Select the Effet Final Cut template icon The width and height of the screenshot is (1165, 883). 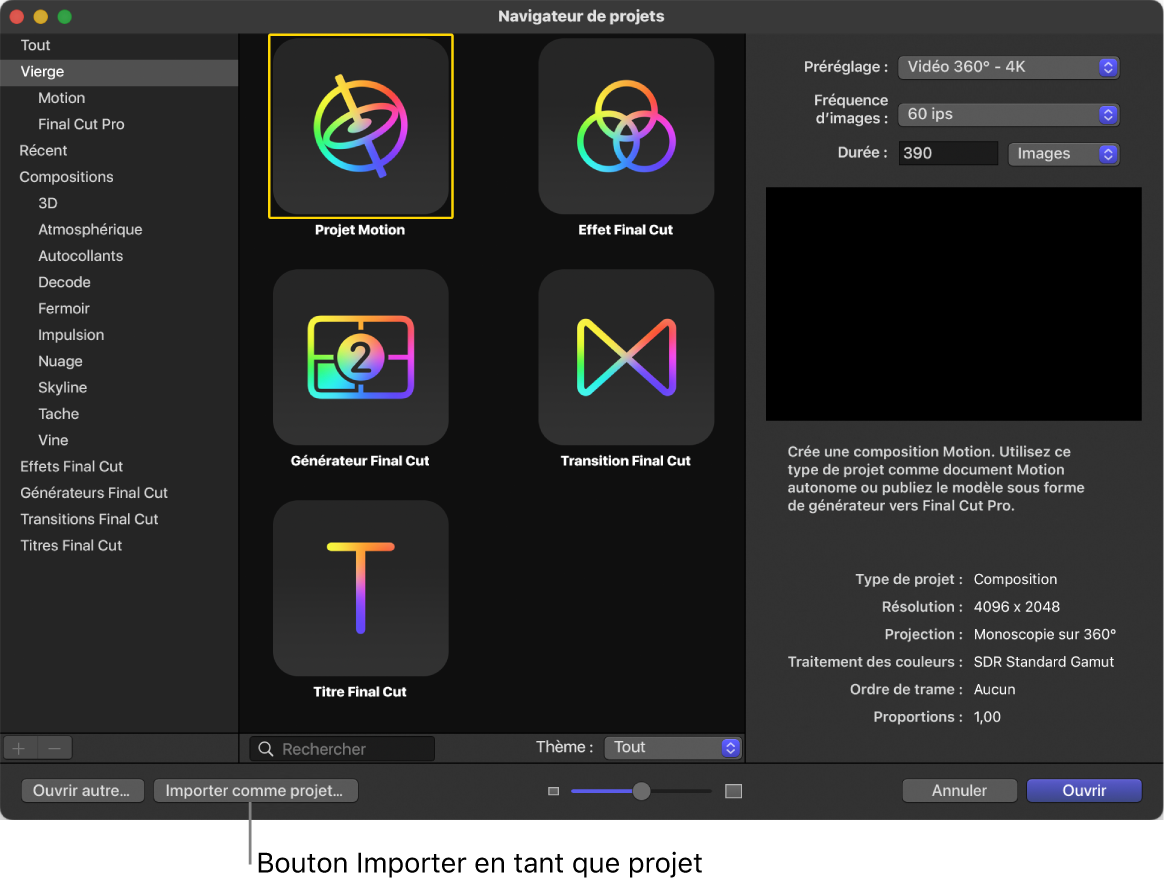click(x=626, y=126)
